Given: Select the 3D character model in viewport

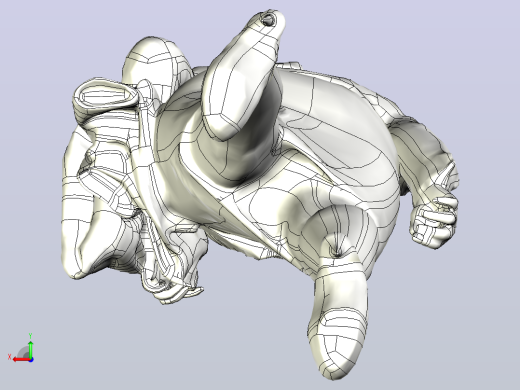Looking at the screenshot, I should tap(260, 195).
